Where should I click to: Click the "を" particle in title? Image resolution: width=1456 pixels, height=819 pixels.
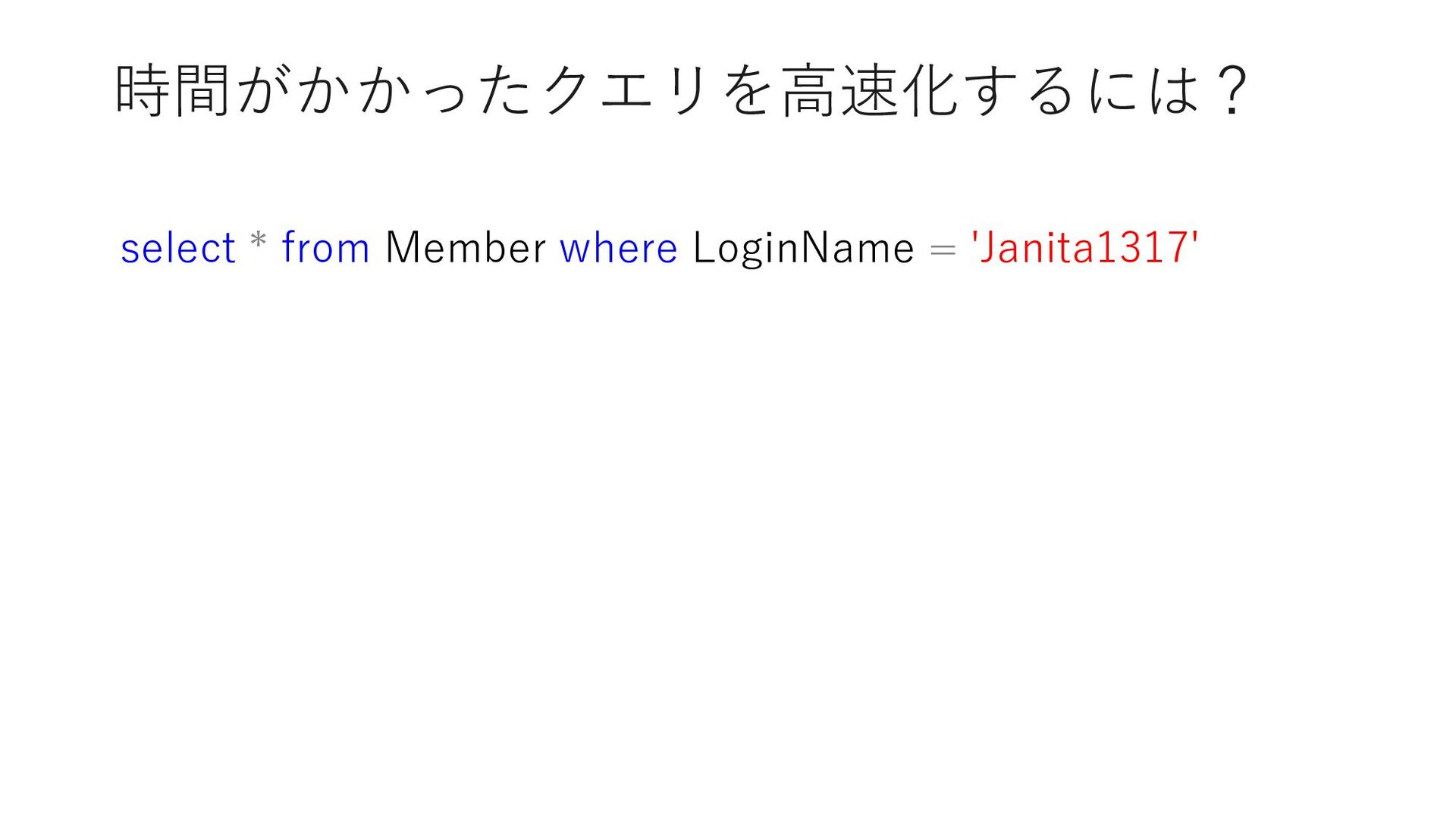coord(747,91)
